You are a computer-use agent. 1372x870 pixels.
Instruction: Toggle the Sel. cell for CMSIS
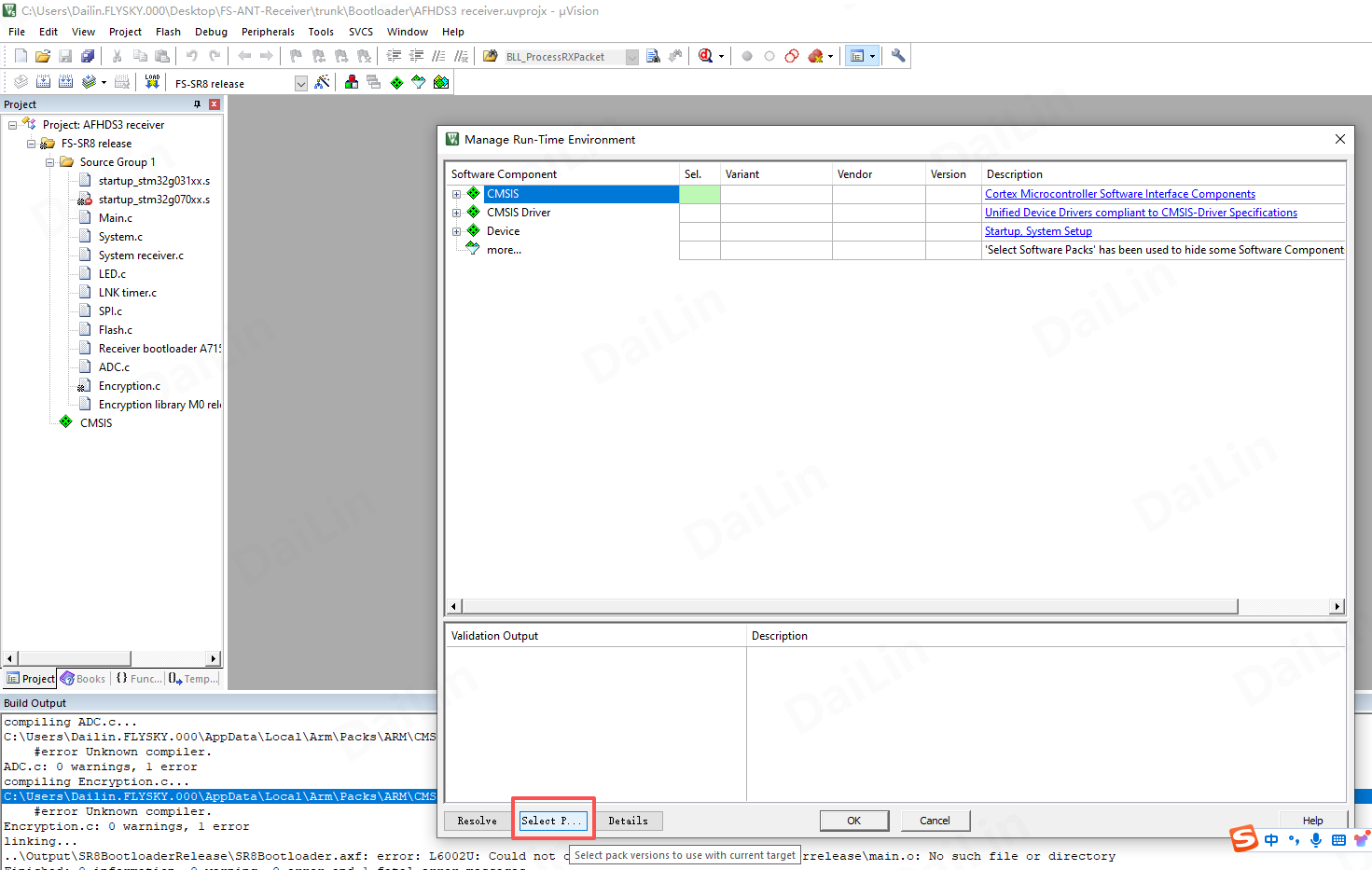coord(700,194)
